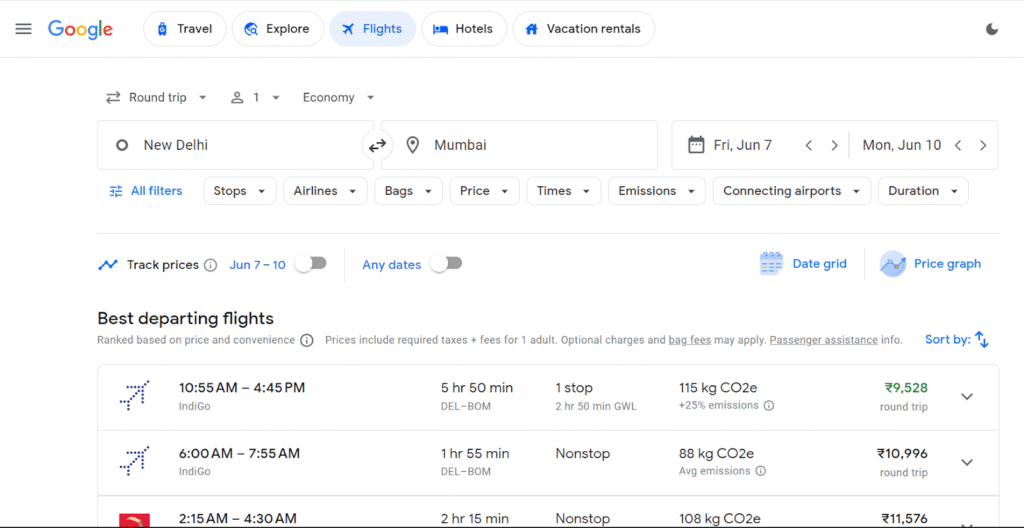Click the 88 kg CO2e emissions value

click(x=714, y=454)
